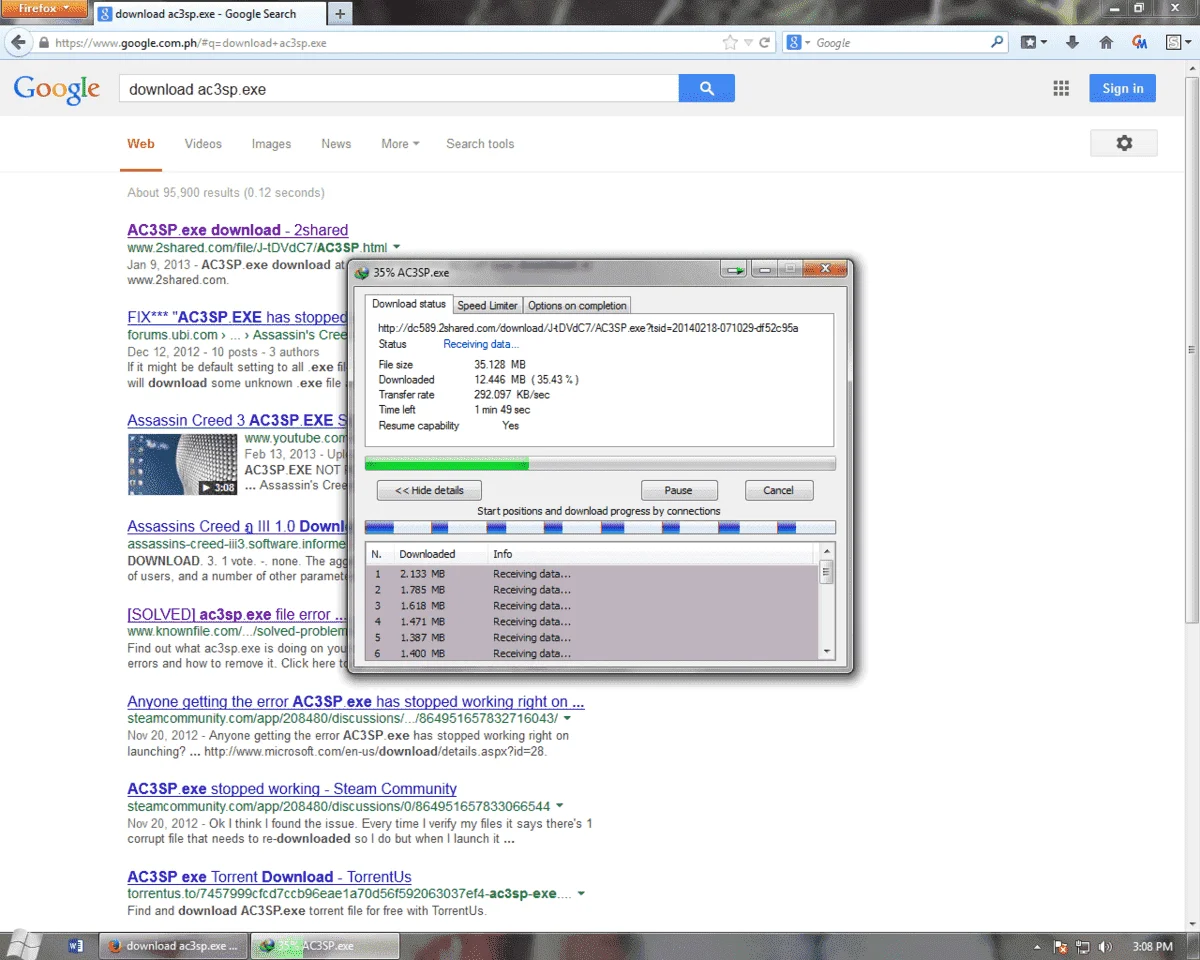Switch to Download status tab in dialog
Screen dimensions: 1200x960
click(x=409, y=304)
